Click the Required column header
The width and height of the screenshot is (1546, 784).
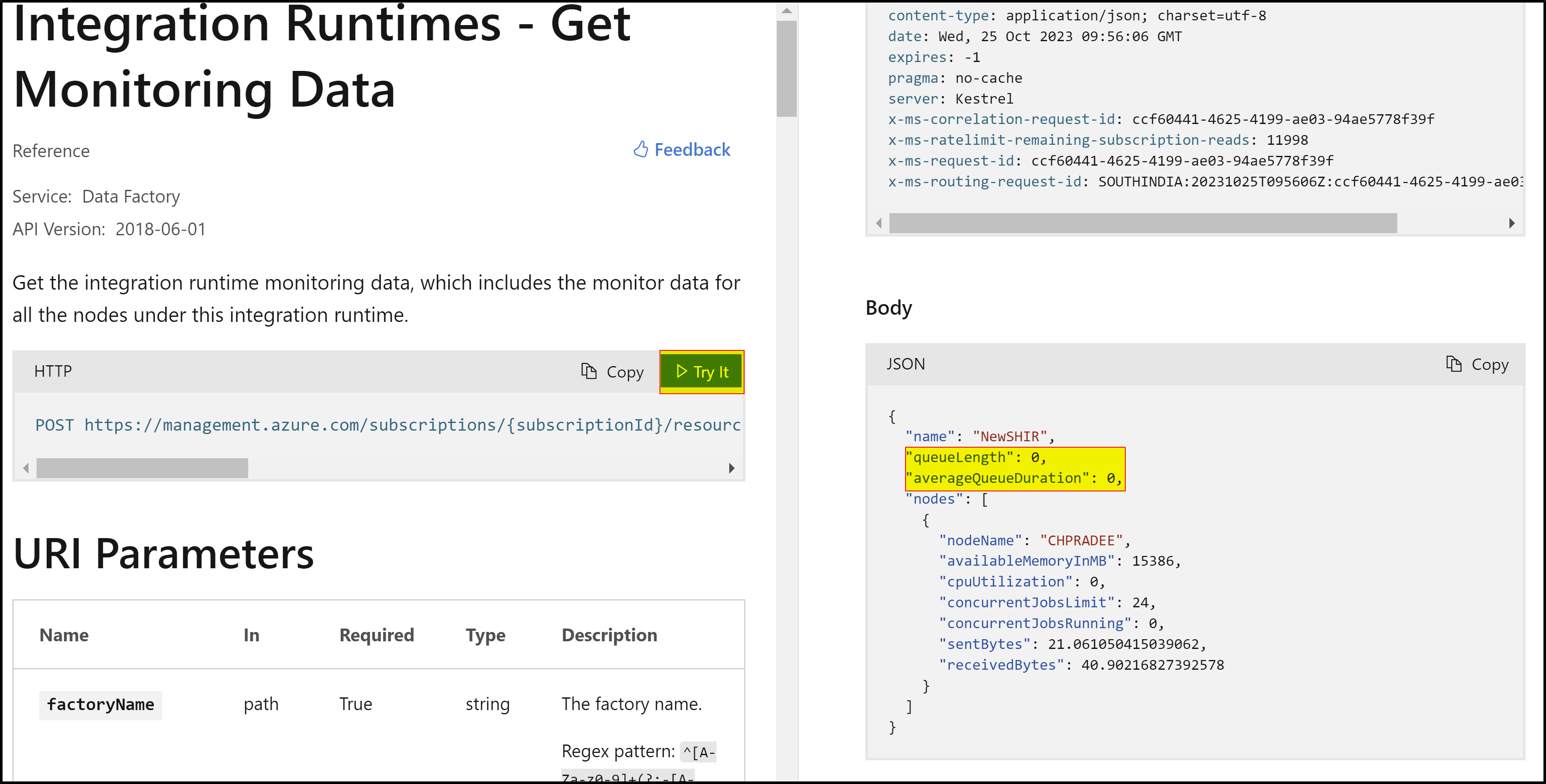click(376, 635)
